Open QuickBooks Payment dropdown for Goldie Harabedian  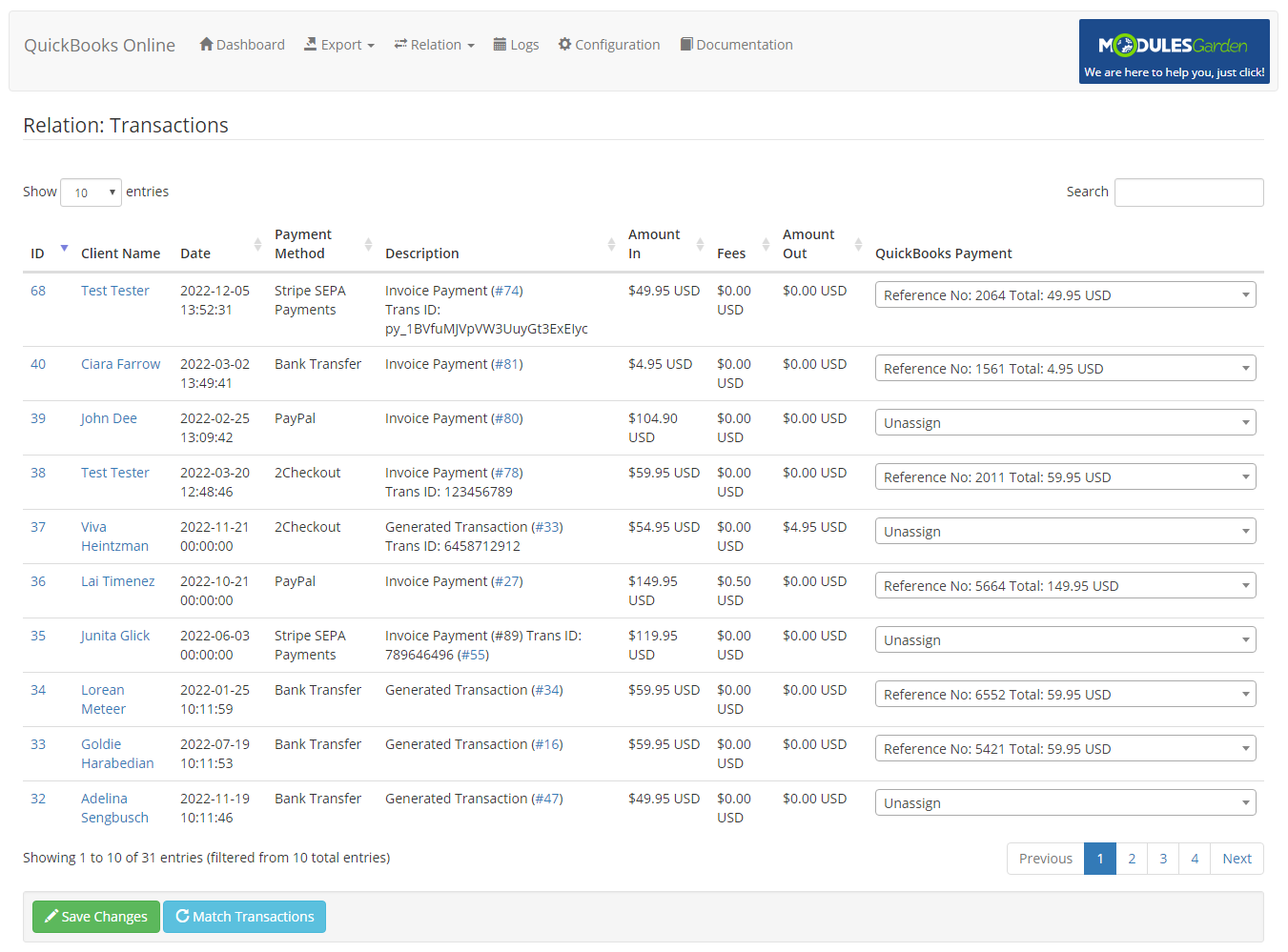pyautogui.click(x=1065, y=749)
